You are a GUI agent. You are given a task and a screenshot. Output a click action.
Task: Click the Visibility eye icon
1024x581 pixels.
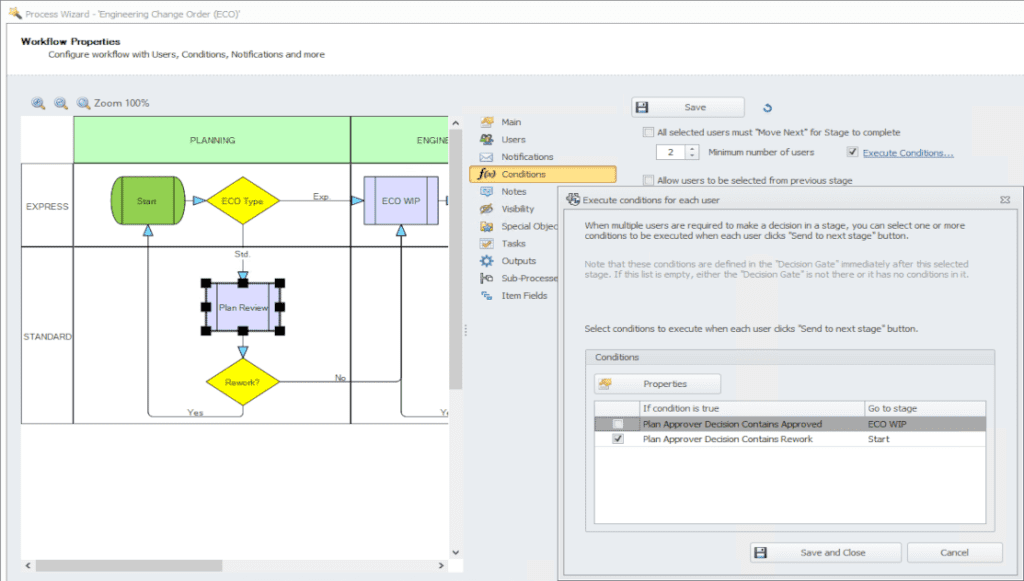click(487, 209)
